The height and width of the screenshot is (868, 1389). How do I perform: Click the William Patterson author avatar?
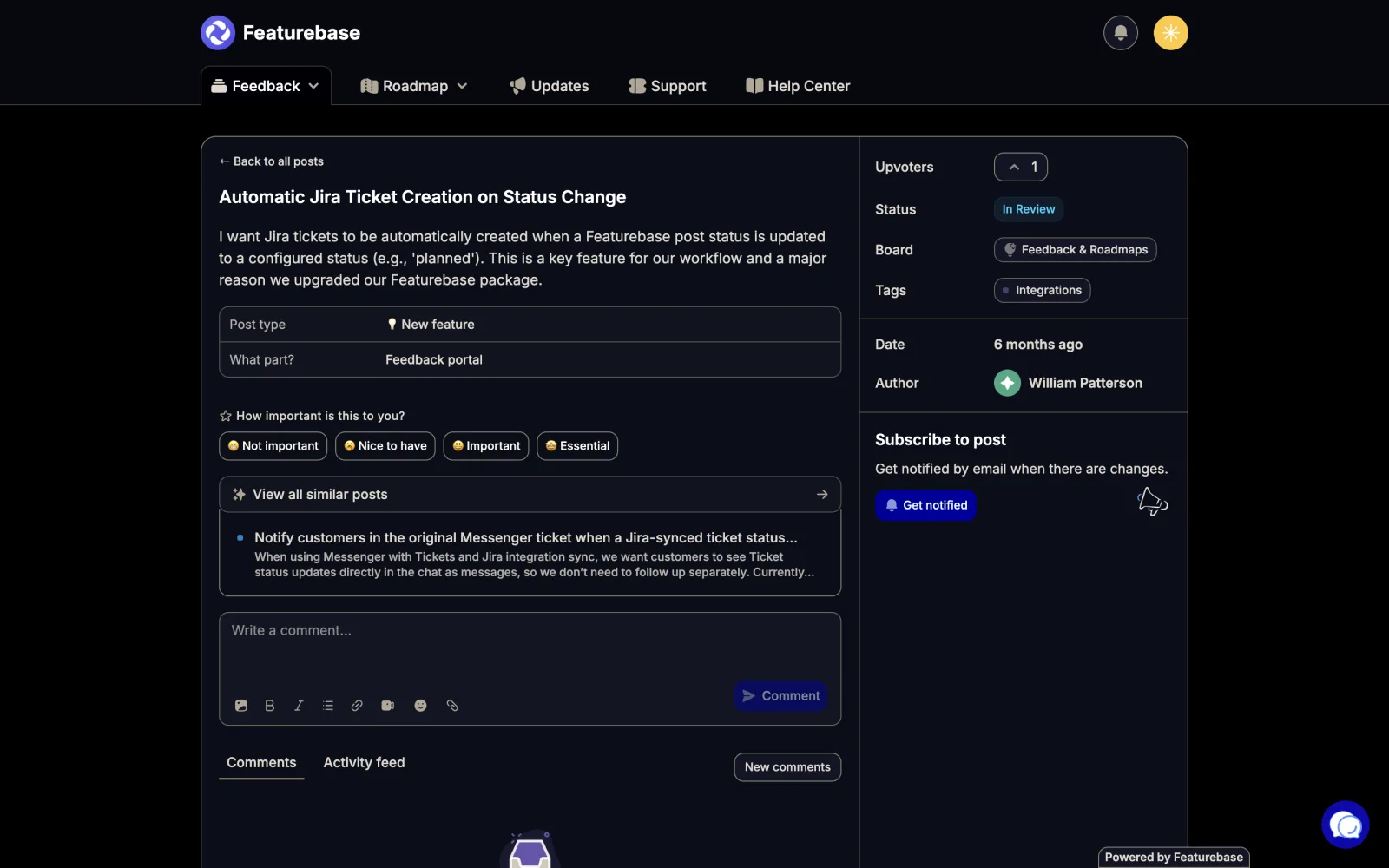pyautogui.click(x=1007, y=383)
